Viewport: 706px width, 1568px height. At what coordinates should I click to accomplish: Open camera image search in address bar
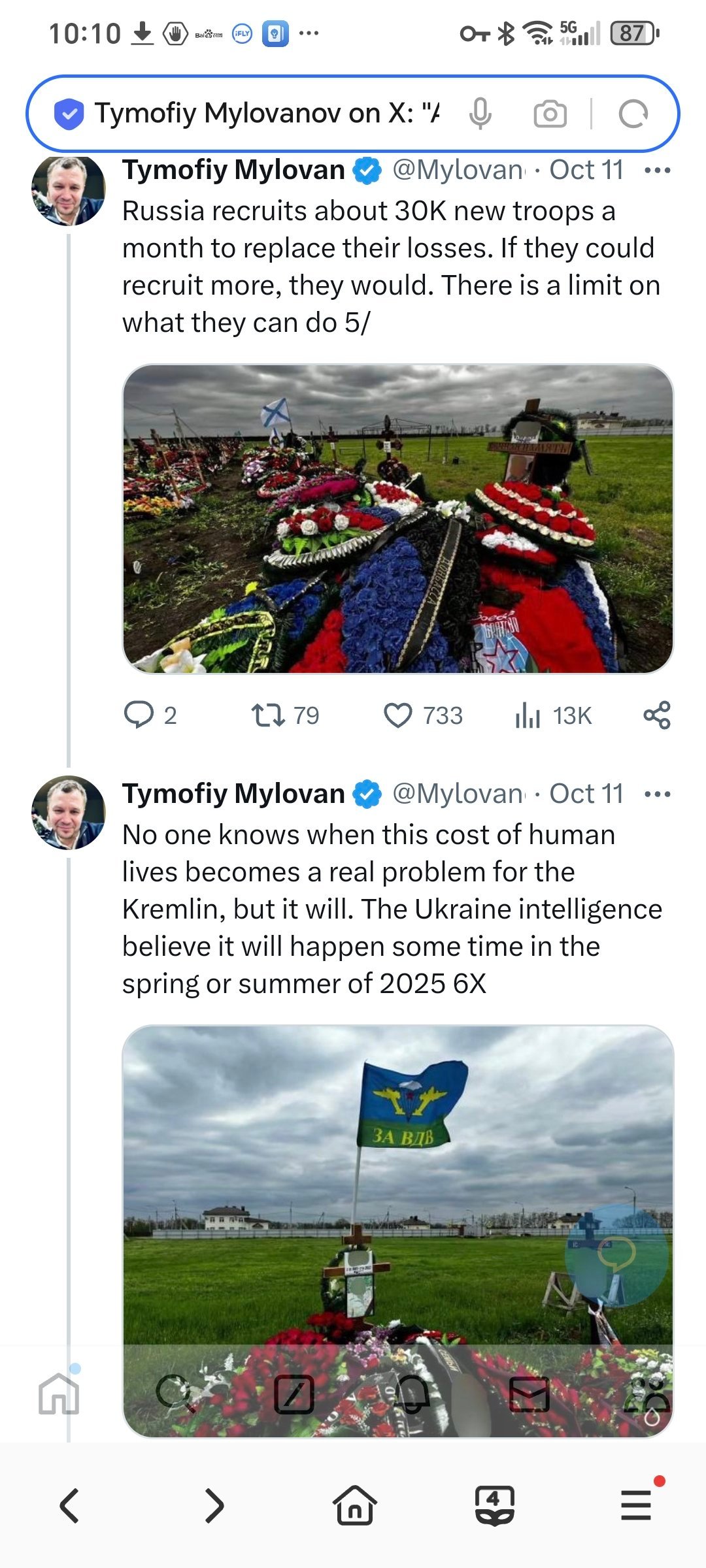(550, 114)
